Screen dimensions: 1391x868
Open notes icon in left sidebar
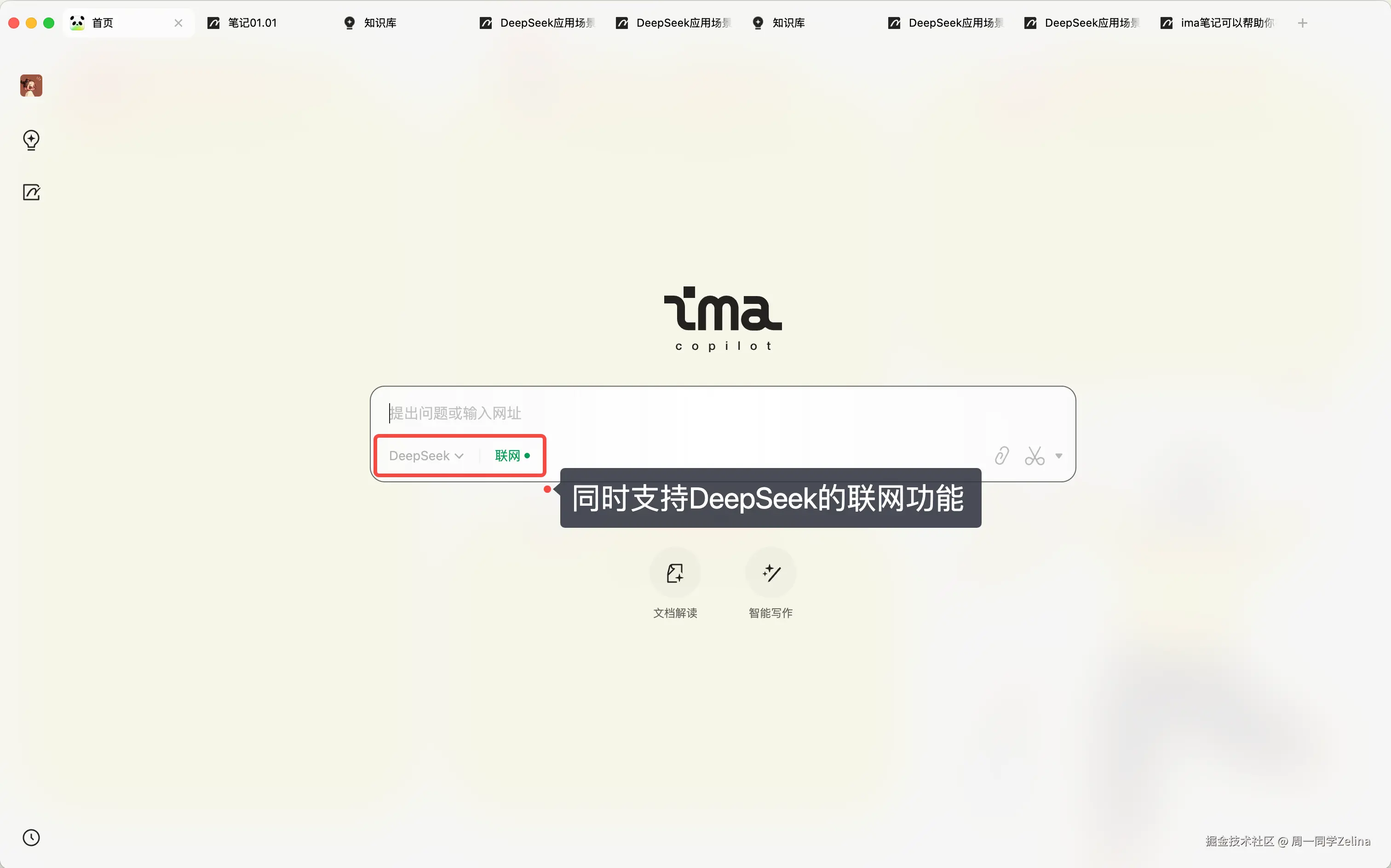[31, 192]
